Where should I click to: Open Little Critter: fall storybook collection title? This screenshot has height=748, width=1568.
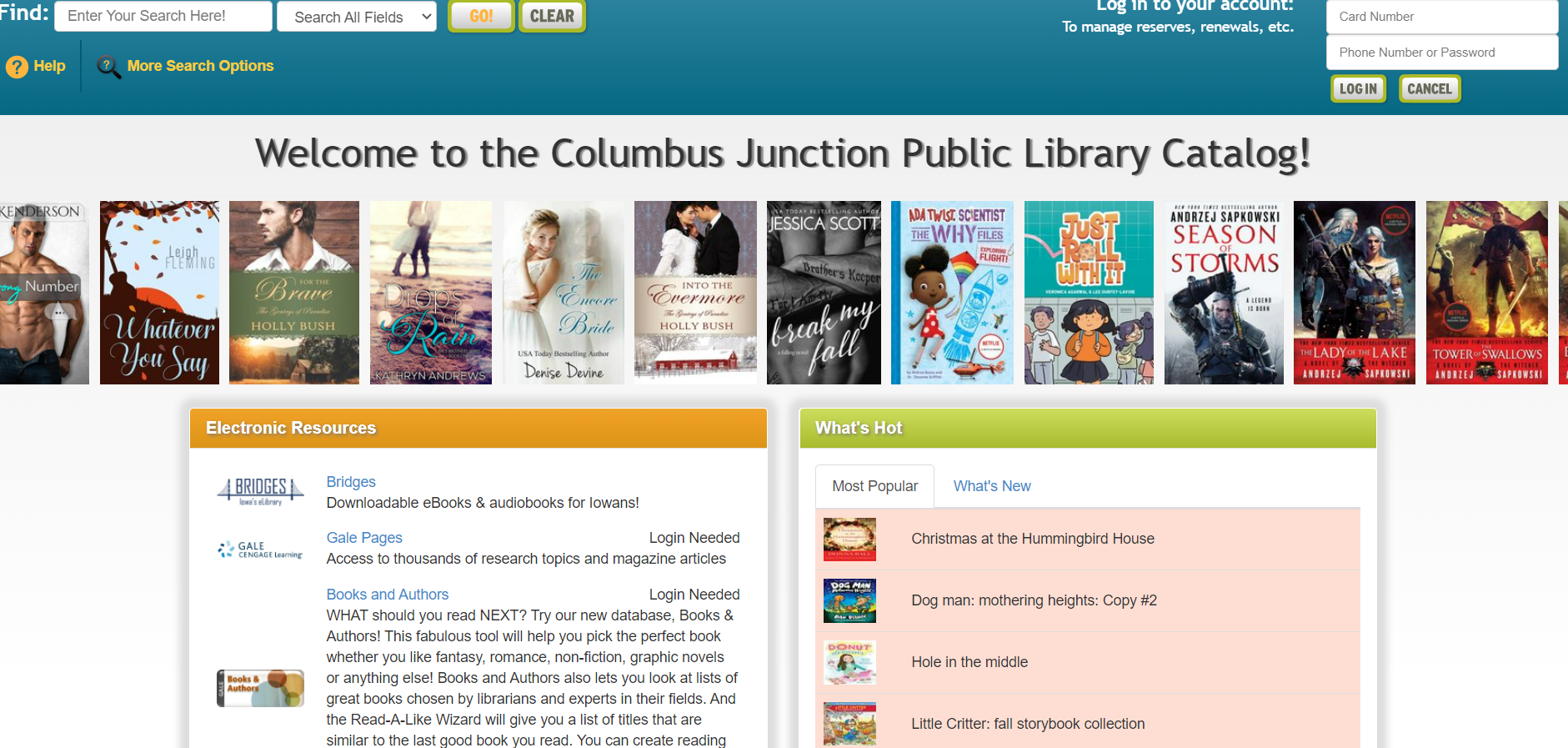tap(1028, 724)
